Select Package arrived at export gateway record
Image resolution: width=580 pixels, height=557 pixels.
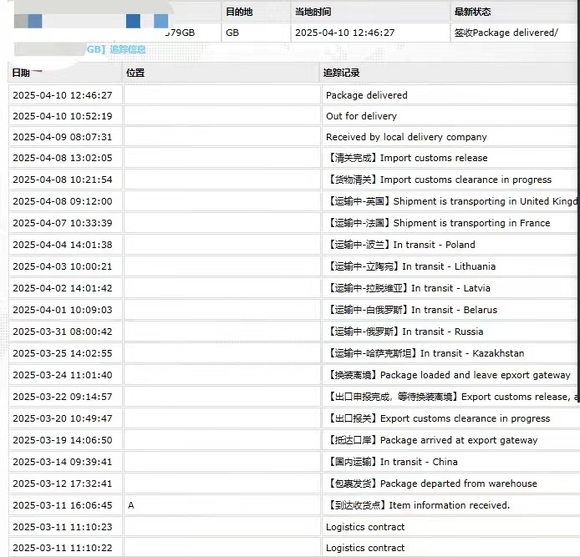[x=432, y=440]
